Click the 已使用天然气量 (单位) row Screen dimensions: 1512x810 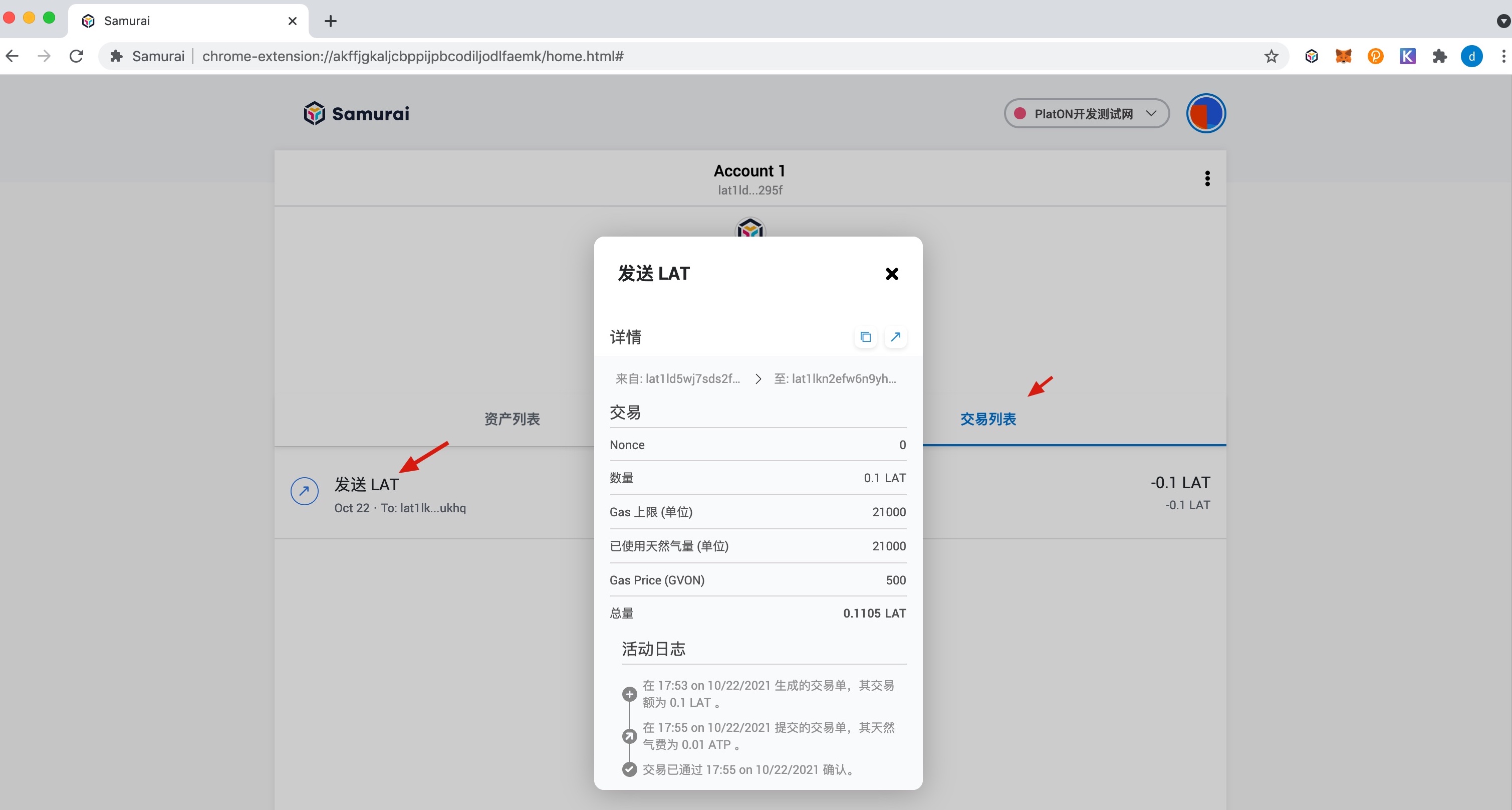(x=758, y=546)
